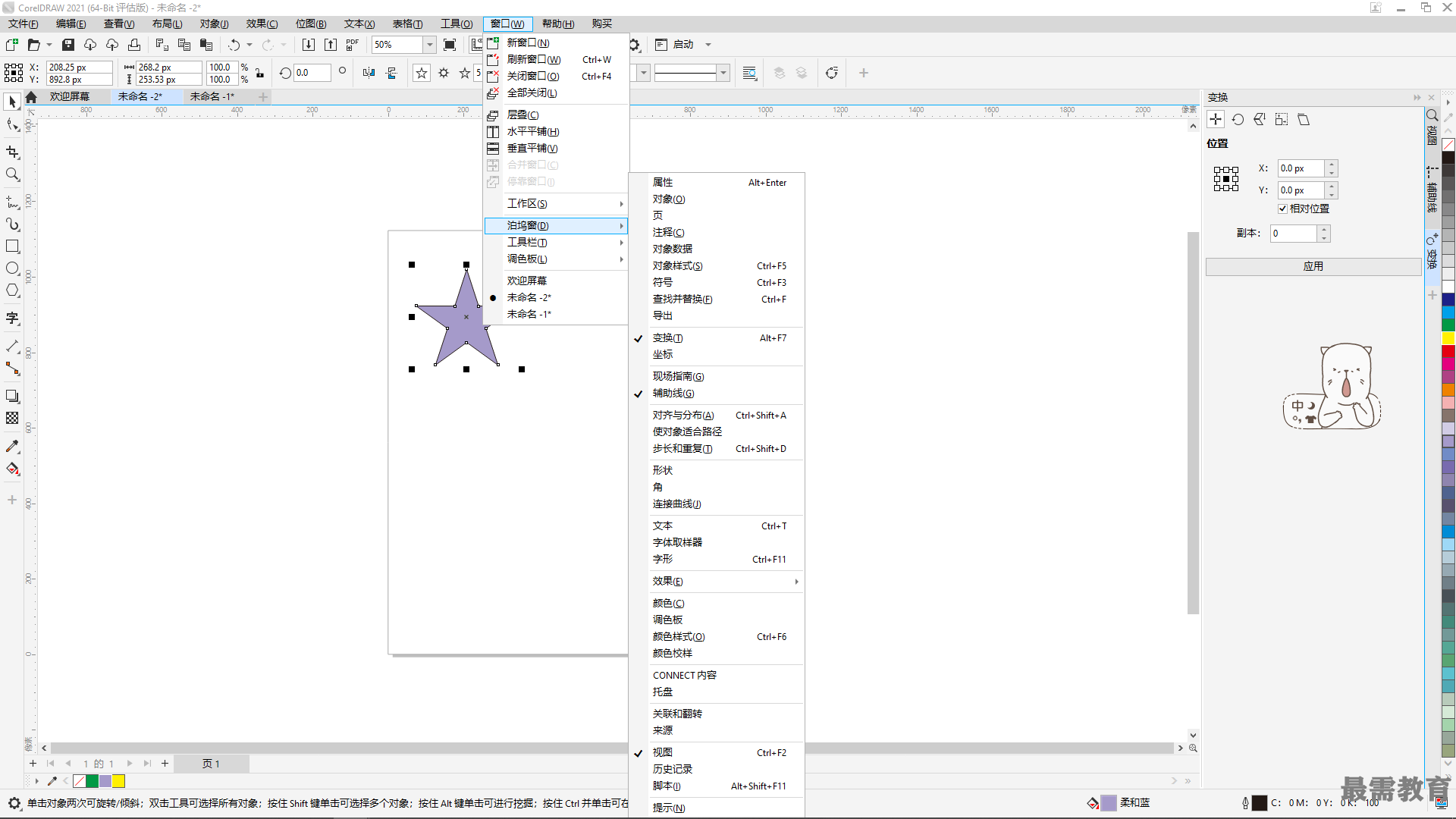Switch to Size in Transform docker
Image resolution: width=1456 pixels, height=819 pixels.
coord(1282,119)
